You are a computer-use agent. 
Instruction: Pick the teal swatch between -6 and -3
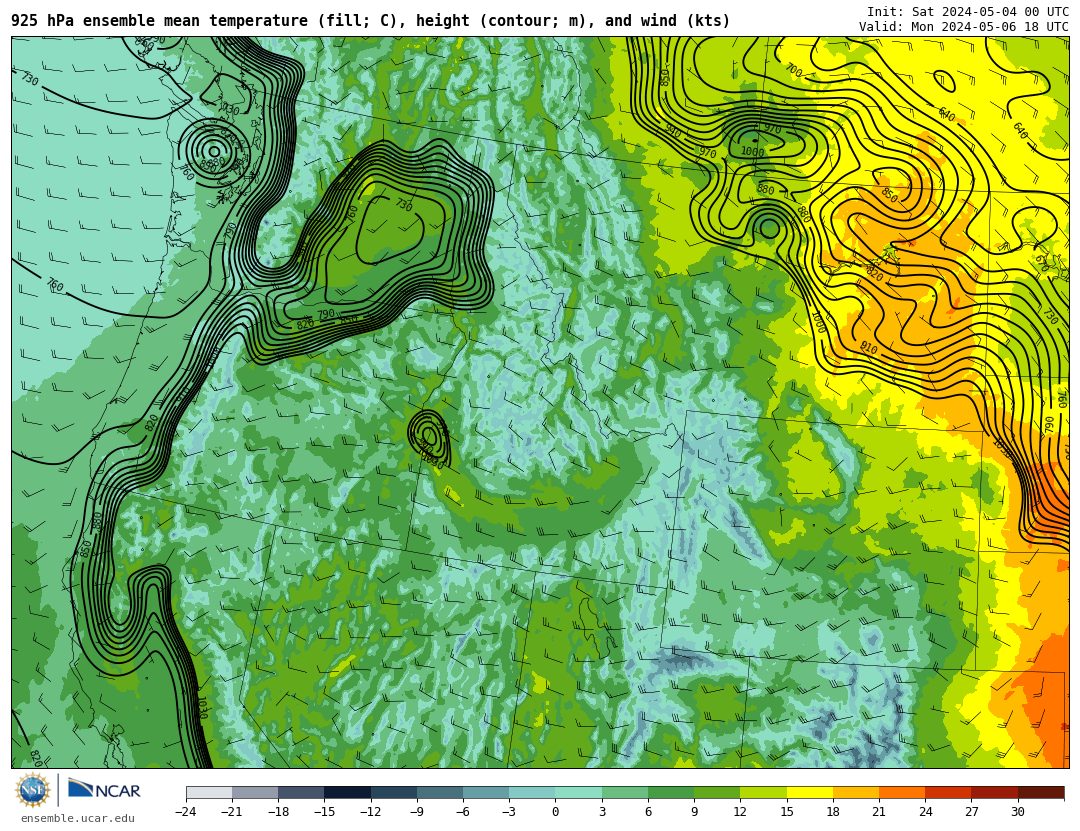(486, 792)
